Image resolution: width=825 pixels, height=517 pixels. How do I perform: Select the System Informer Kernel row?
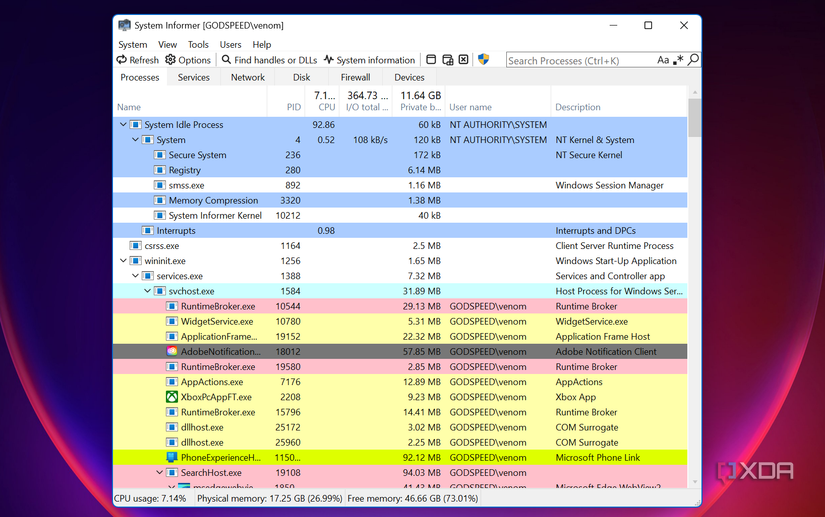click(x=400, y=216)
